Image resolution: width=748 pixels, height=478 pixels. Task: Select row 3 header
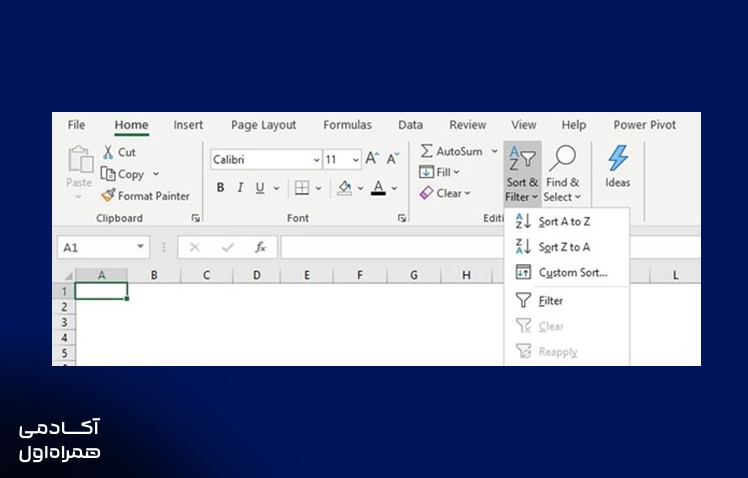click(64, 322)
